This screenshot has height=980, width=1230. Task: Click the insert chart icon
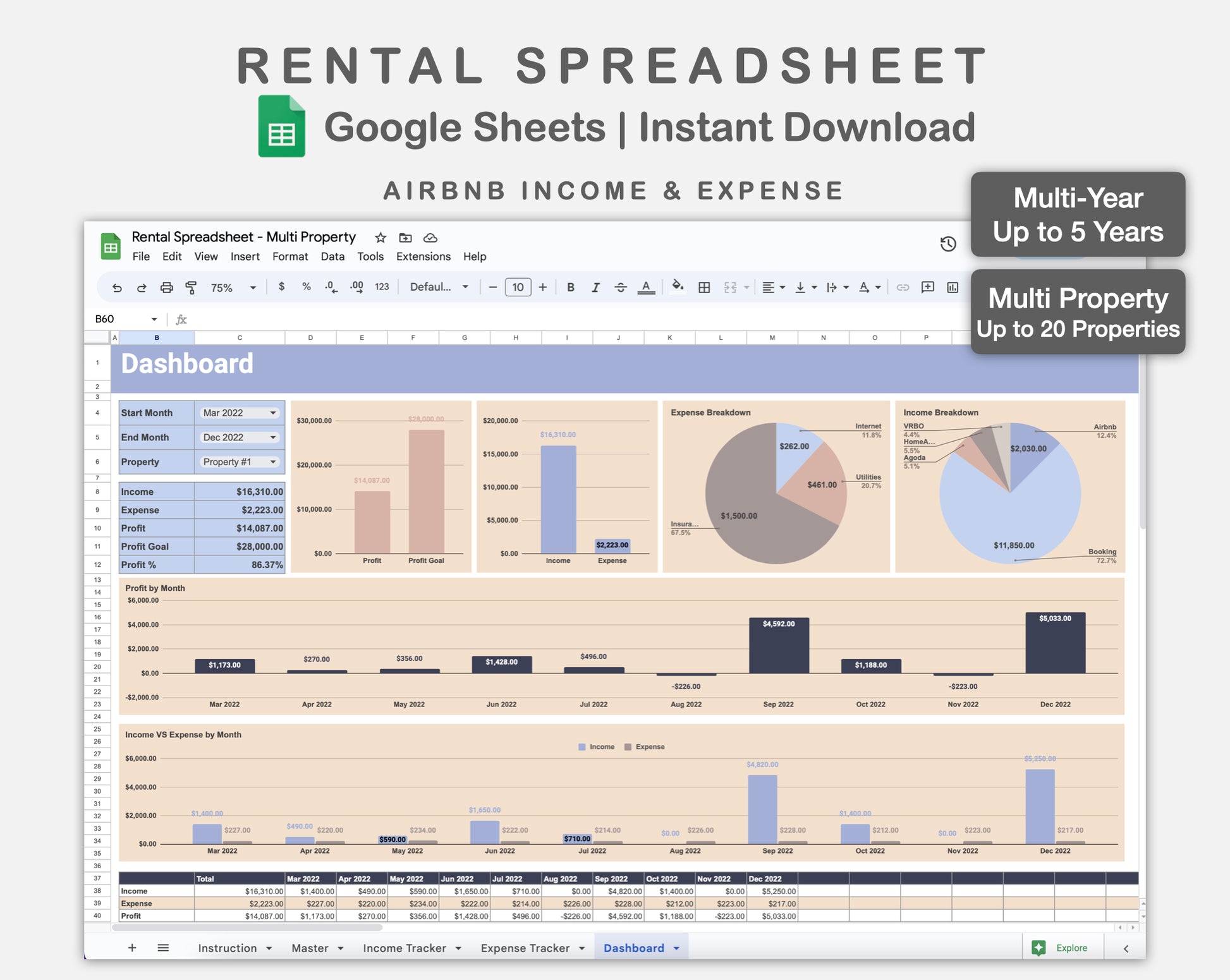pos(953,287)
